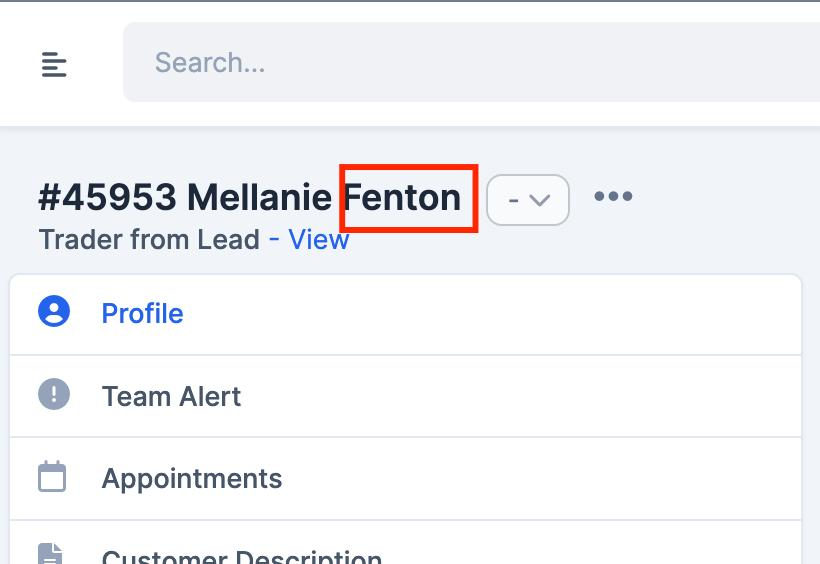Click the last name Fenton in the heading
820x564 pixels.
pos(403,198)
